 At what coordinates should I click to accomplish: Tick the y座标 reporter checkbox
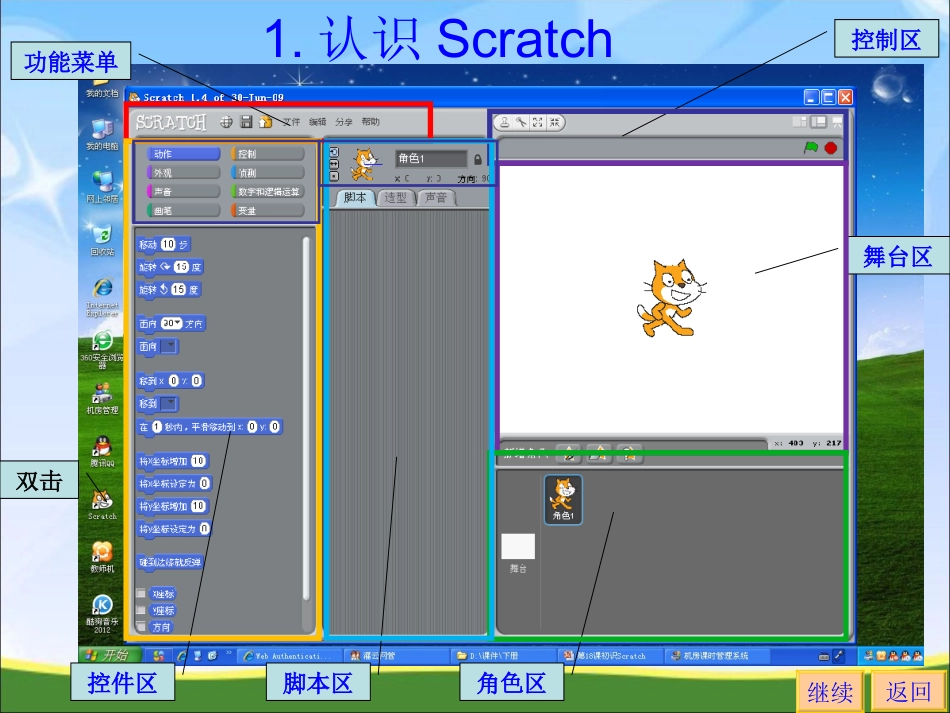click(x=141, y=610)
